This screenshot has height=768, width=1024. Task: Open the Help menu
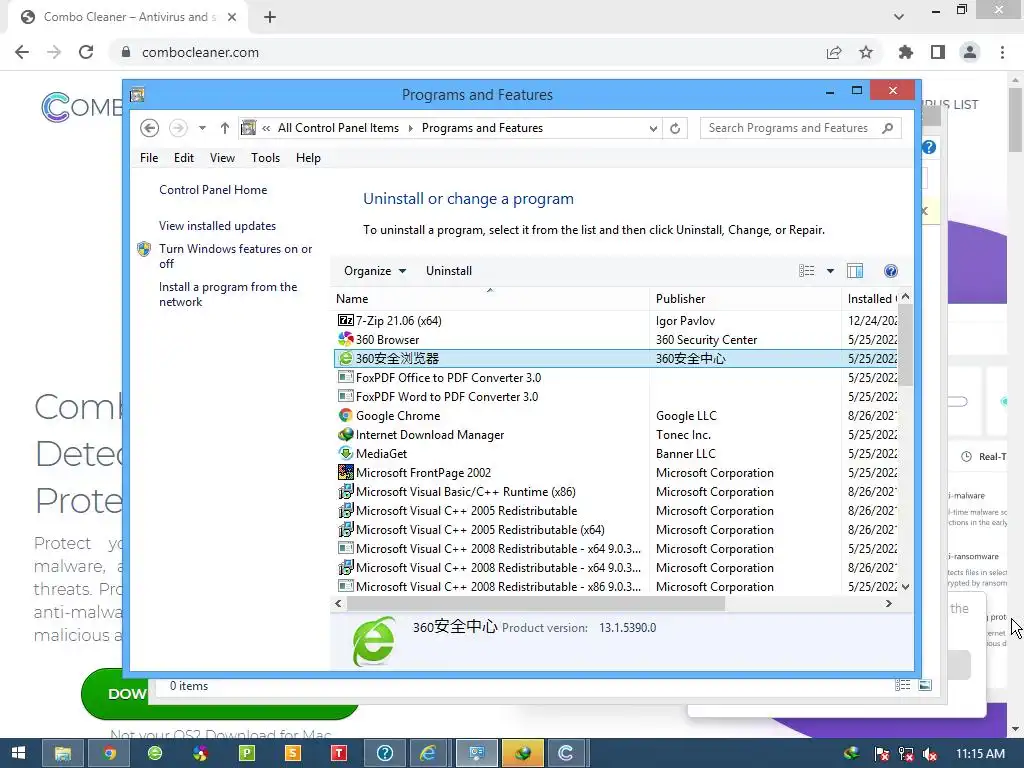tap(308, 157)
